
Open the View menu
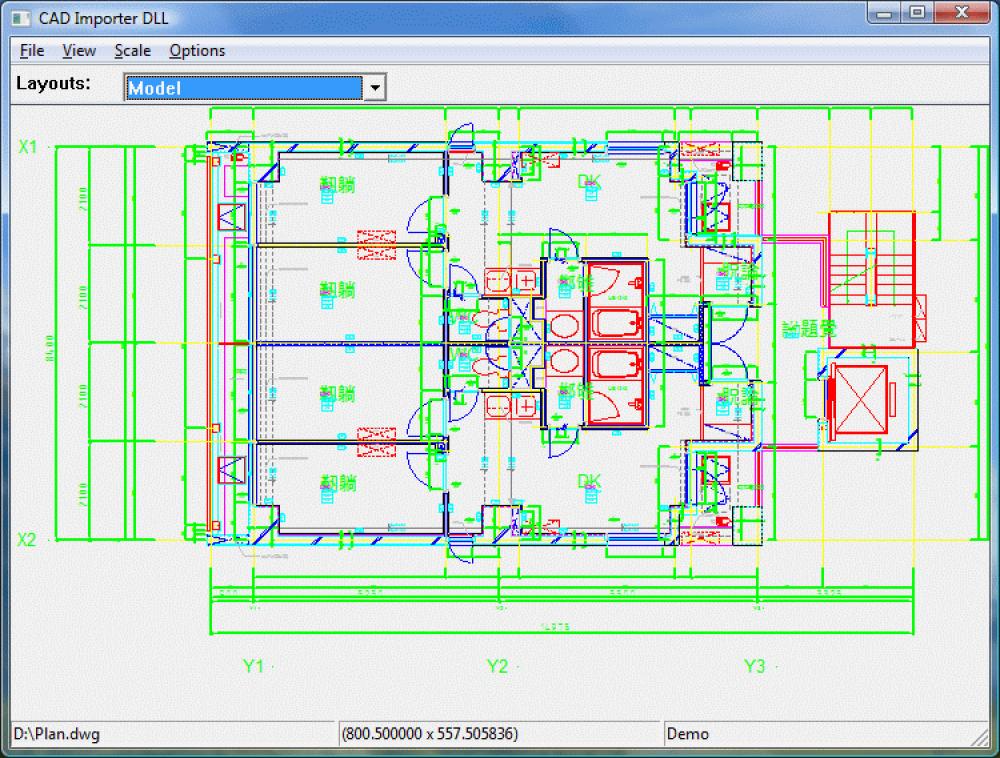click(x=78, y=50)
